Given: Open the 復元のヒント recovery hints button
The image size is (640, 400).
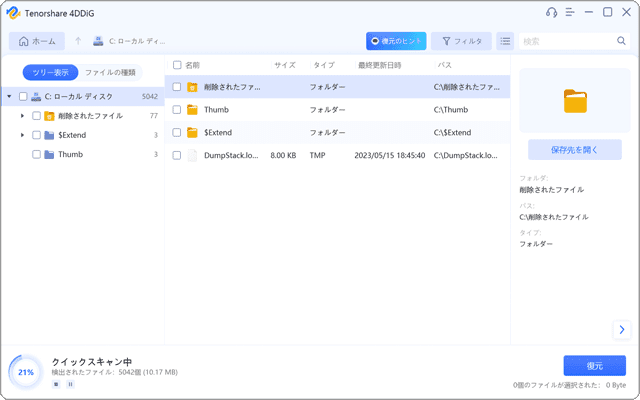Looking at the screenshot, I should pyautogui.click(x=396, y=41).
